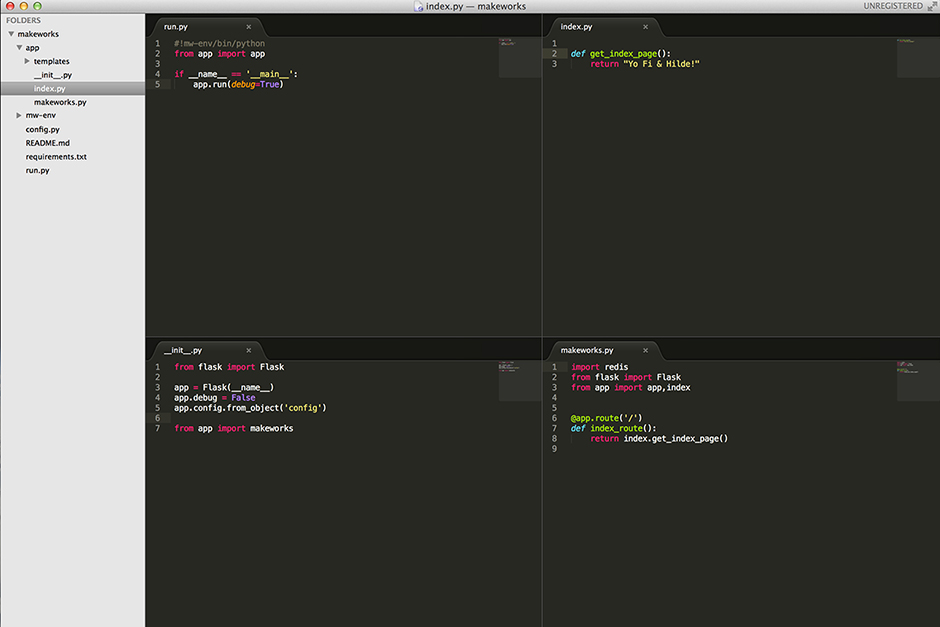Open makeworks.py in the sidebar
Screen dimensions: 940x627
pyautogui.click(x=60, y=102)
